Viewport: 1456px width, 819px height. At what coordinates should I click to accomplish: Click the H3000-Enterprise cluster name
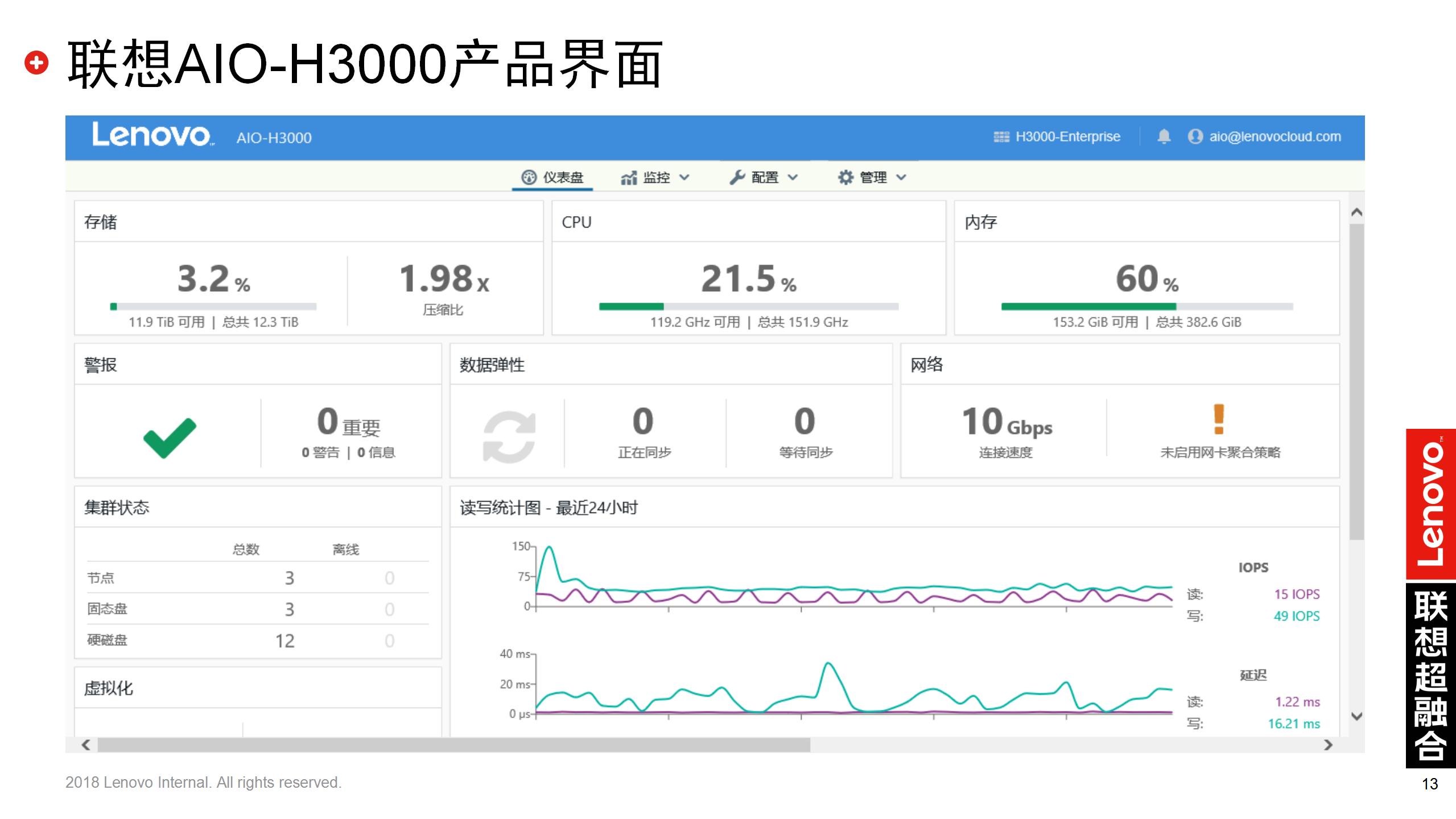[x=1068, y=136]
